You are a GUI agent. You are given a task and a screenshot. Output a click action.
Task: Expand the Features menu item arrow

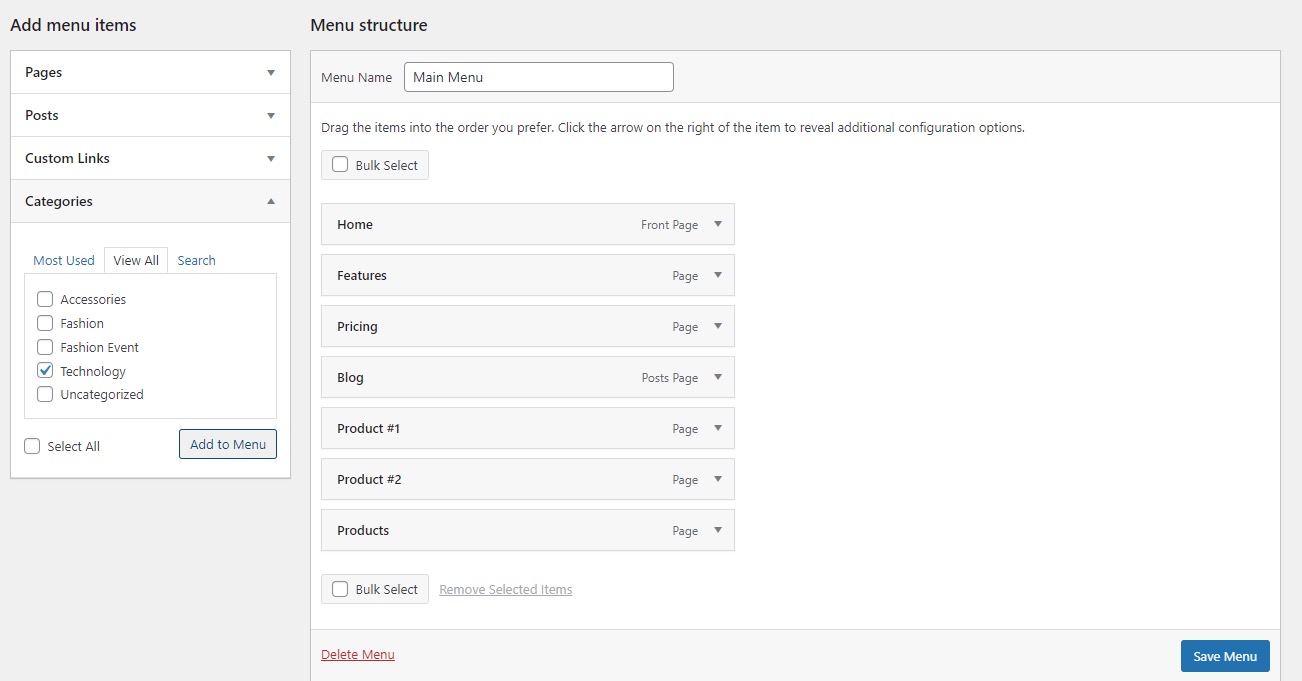click(x=718, y=275)
